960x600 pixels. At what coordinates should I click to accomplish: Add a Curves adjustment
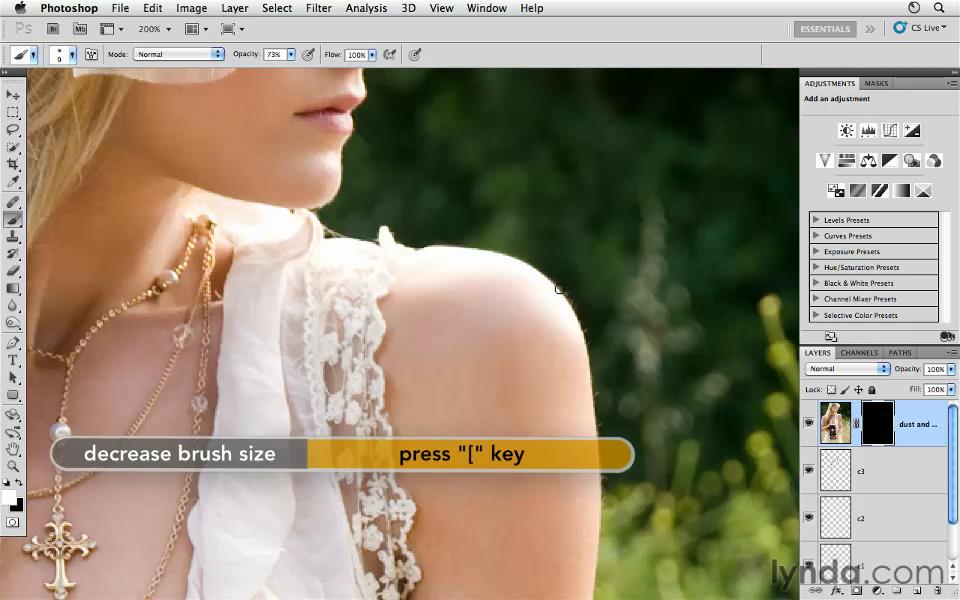point(890,130)
